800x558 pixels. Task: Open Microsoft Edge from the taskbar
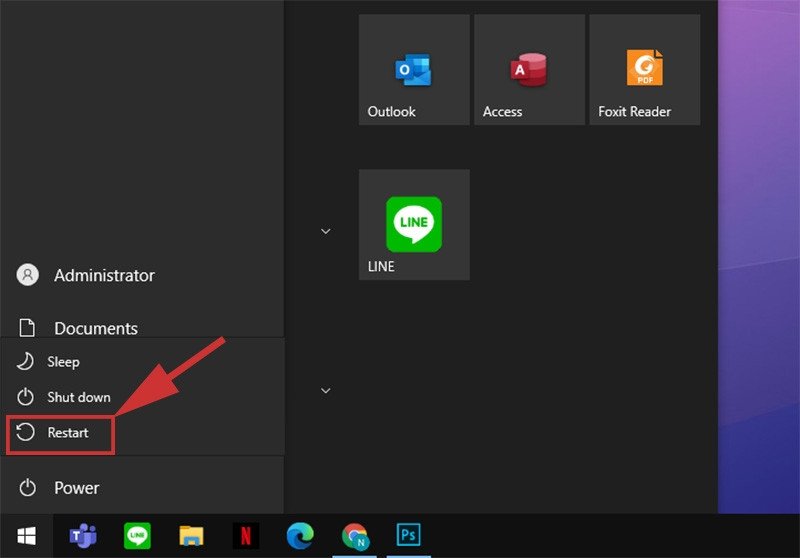[x=299, y=536]
